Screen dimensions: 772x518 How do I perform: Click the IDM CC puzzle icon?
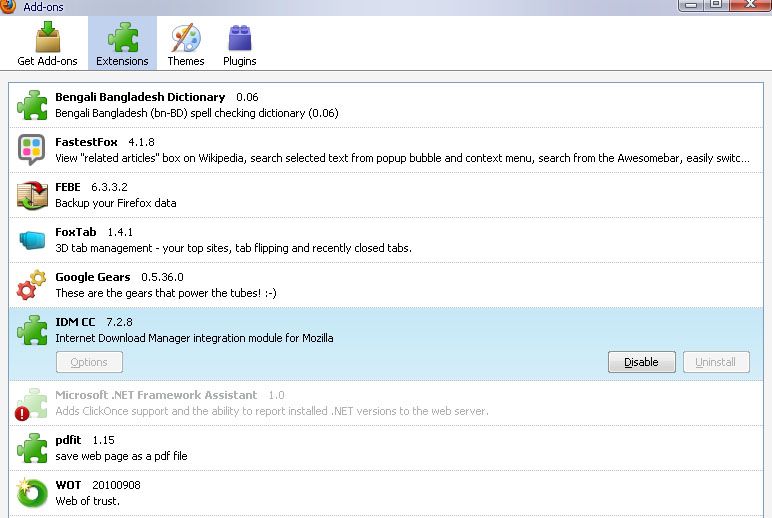(32, 330)
